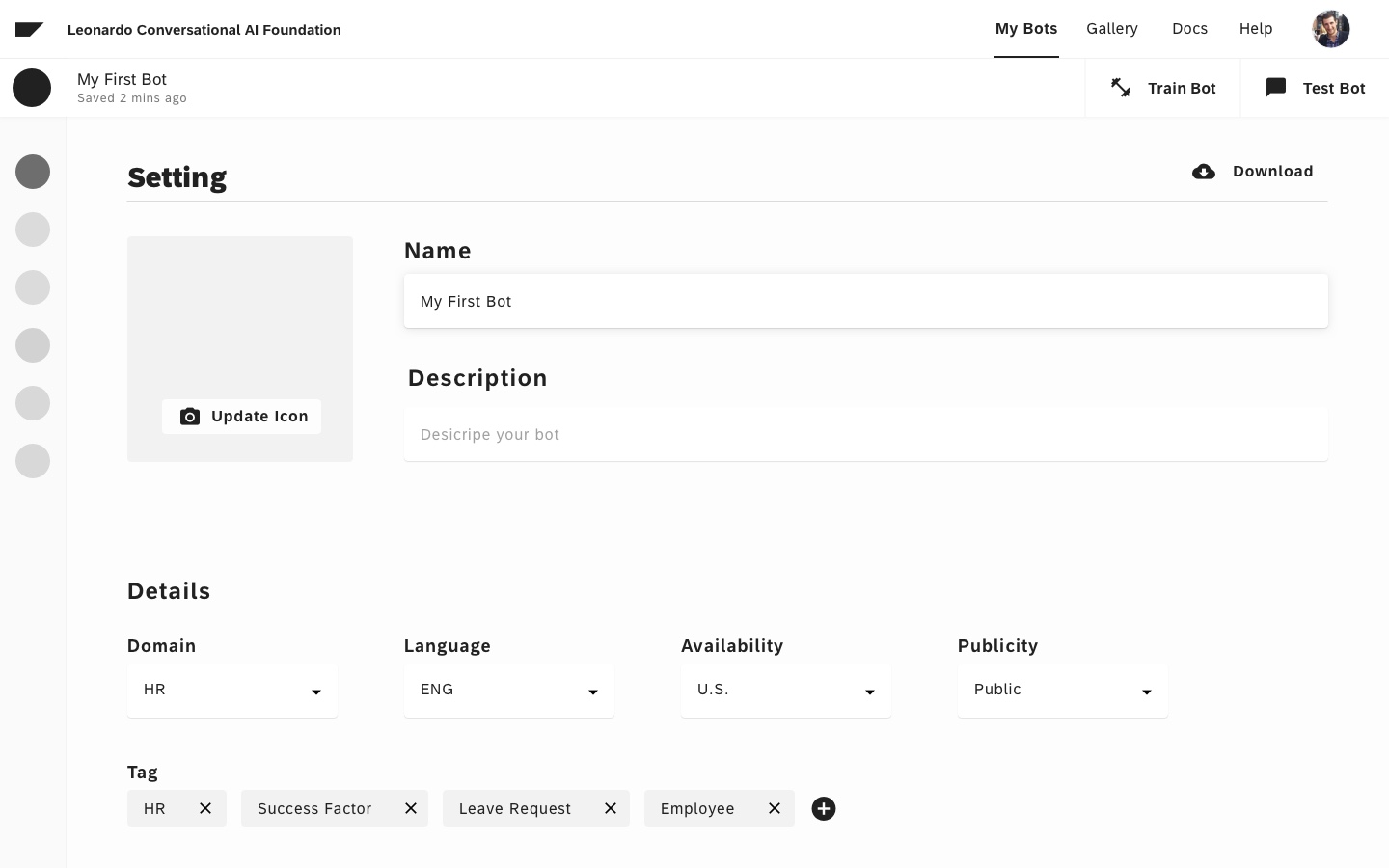
Task: Click the Success Factor tag label
Action: point(314,808)
